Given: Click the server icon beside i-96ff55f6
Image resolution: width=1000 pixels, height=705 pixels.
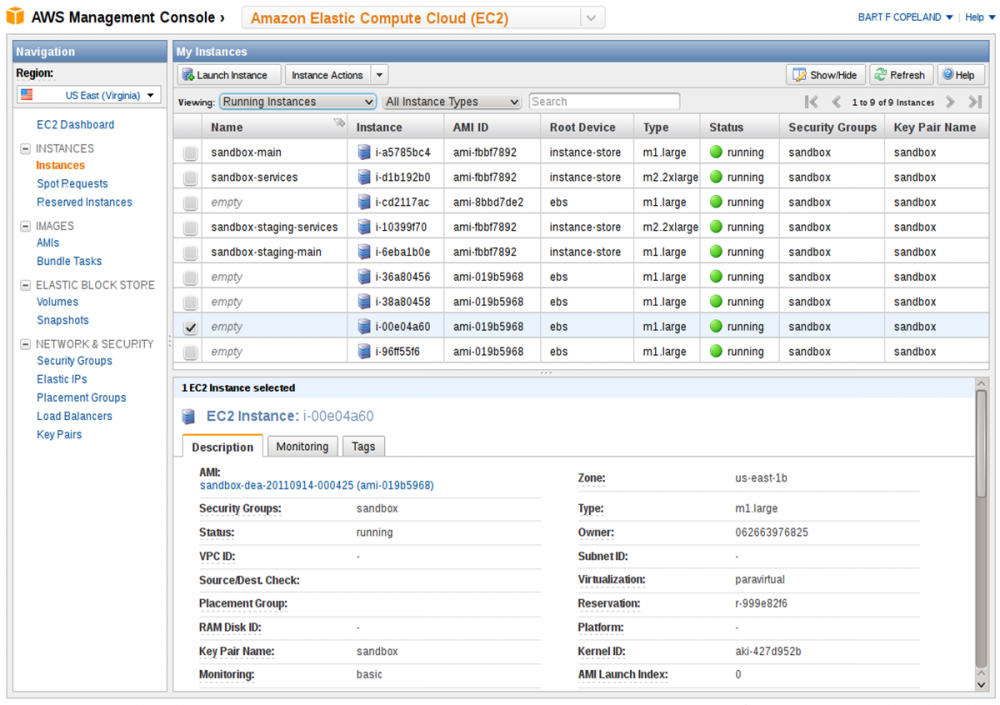Looking at the screenshot, I should point(364,351).
